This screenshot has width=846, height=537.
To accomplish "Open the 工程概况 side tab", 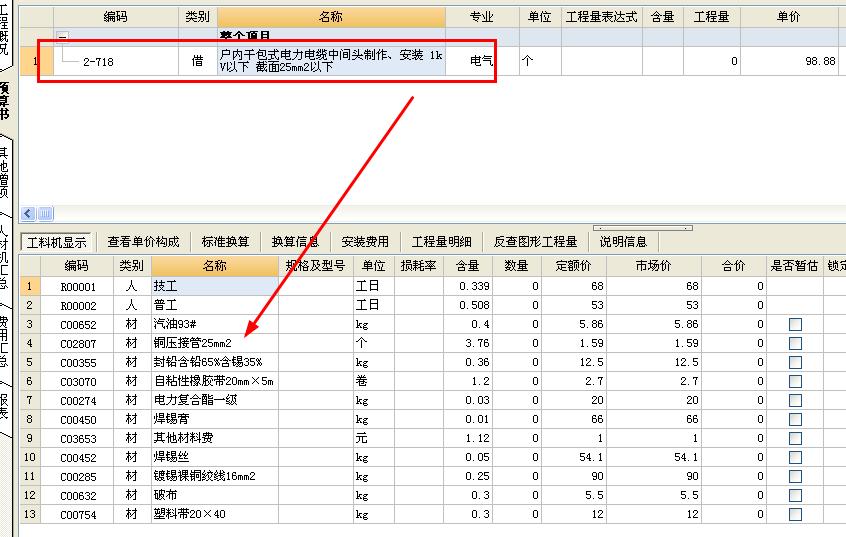I will (5, 30).
